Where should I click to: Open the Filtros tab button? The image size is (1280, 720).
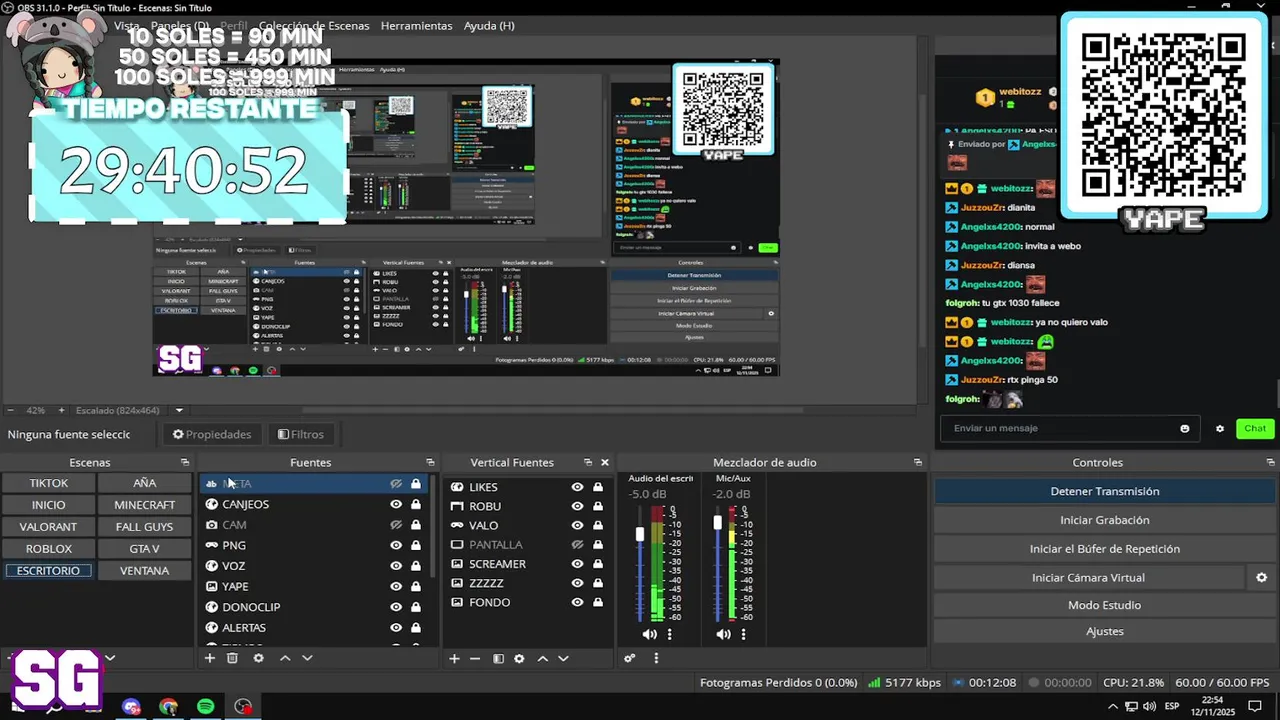click(x=301, y=434)
